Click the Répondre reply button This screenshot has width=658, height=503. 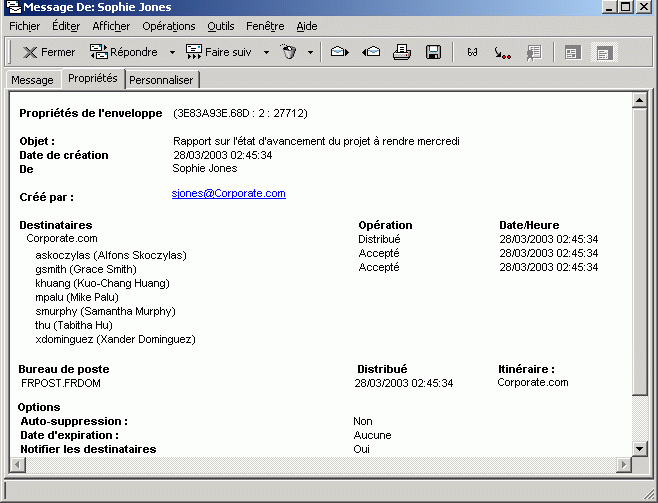[124, 52]
